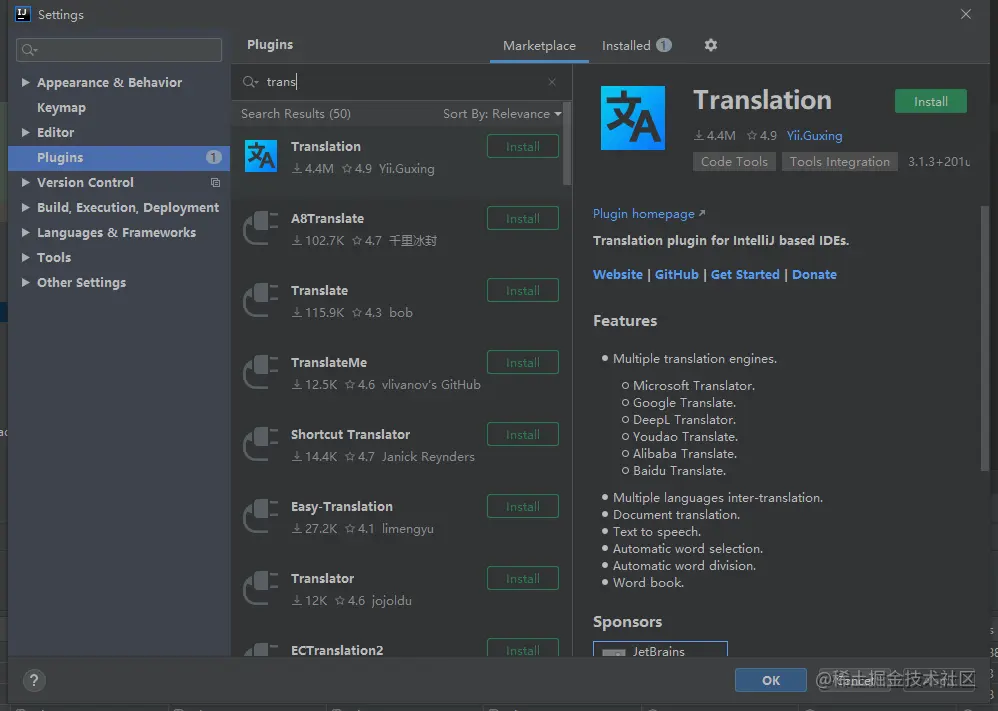The height and width of the screenshot is (711, 998).
Task: Click the plugin results list scrollbar
Action: click(x=567, y=143)
